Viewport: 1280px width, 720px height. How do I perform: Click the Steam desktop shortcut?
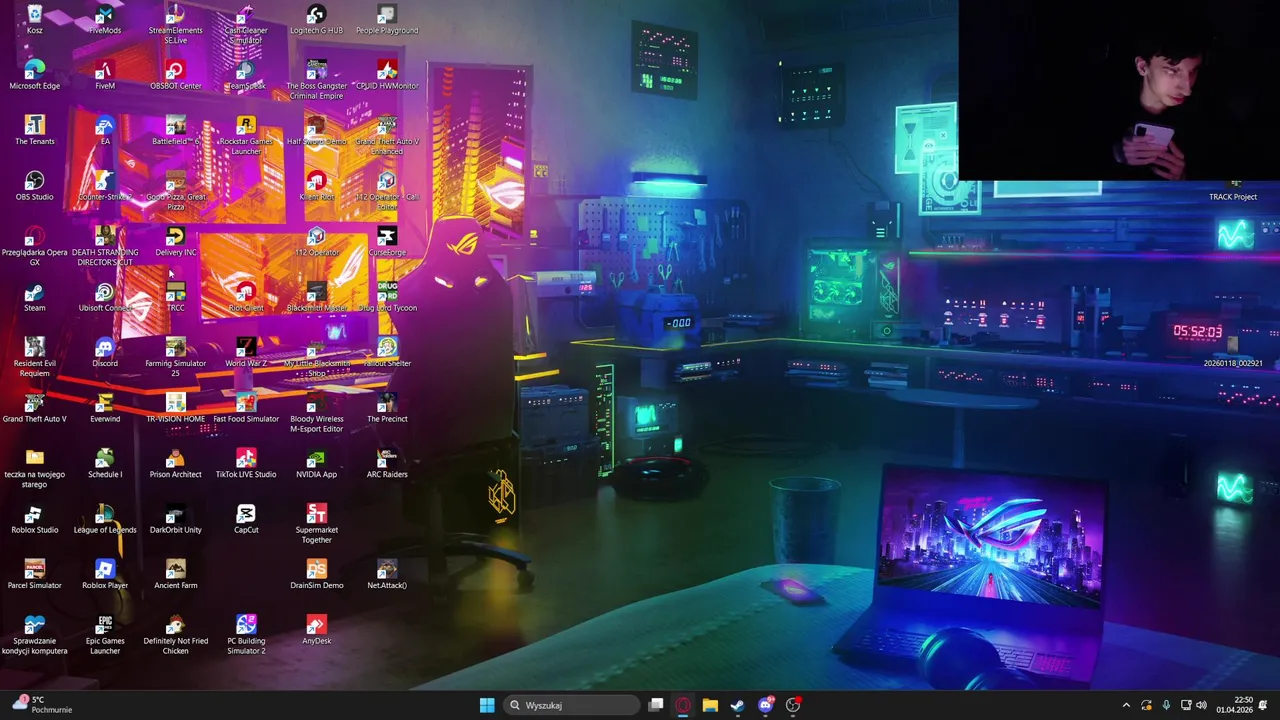[35, 297]
